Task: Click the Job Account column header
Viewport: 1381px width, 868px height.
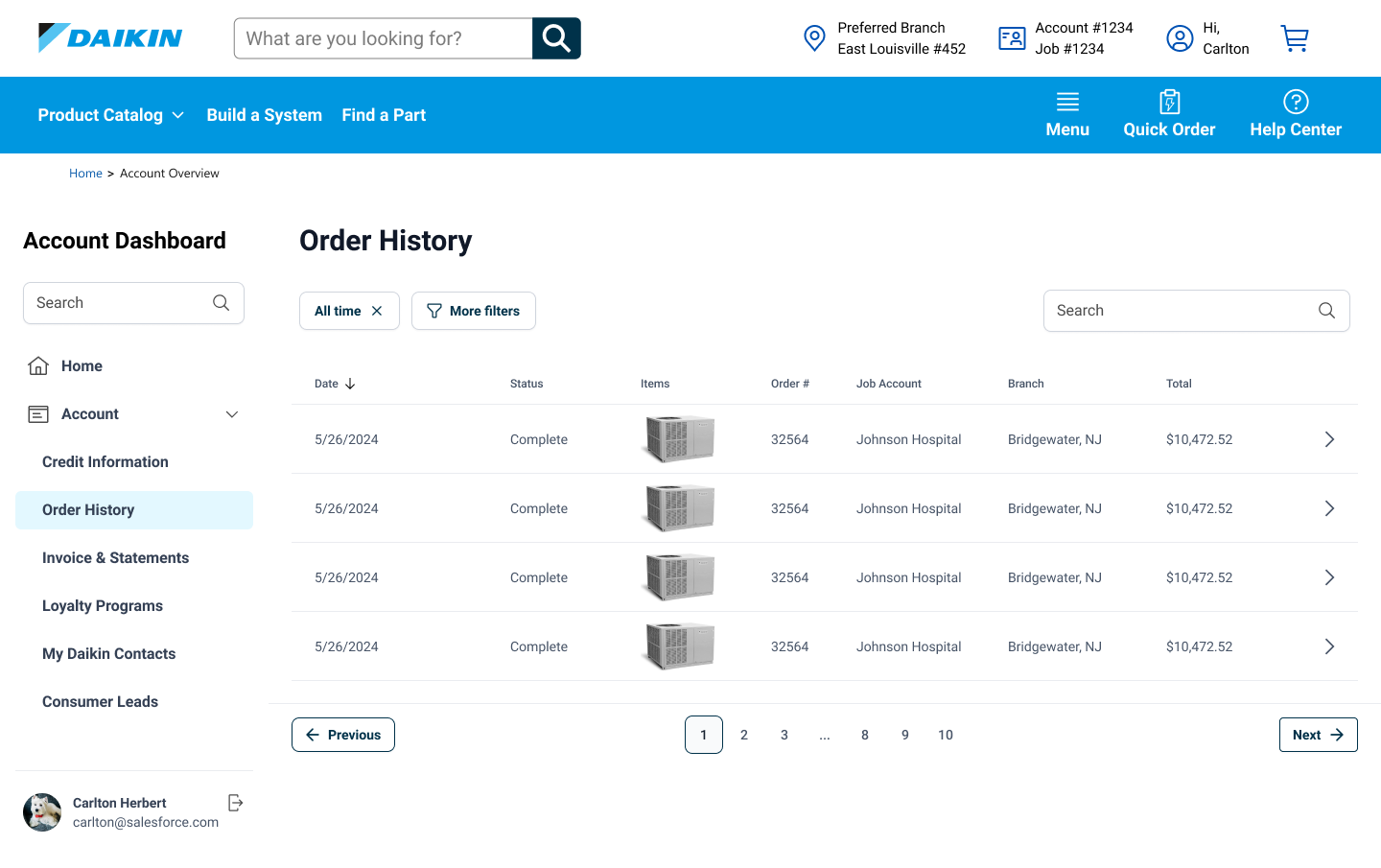Action: [x=889, y=384]
